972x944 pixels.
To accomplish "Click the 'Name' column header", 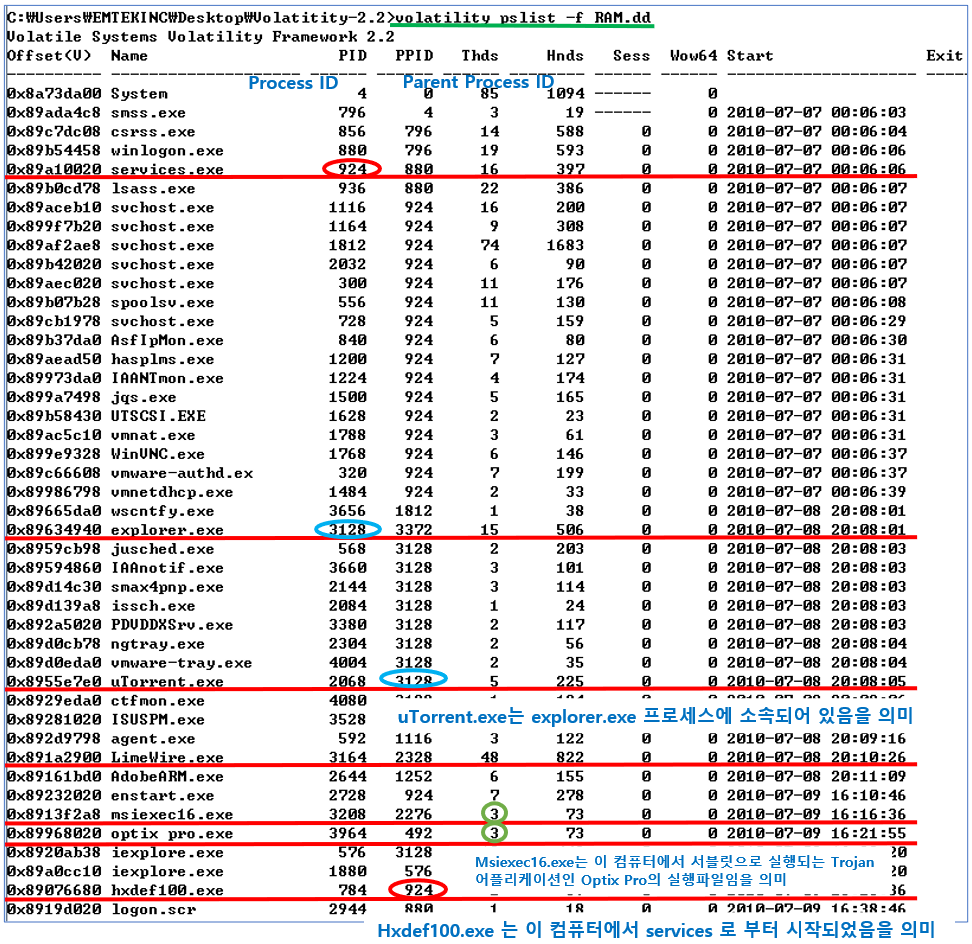I will click(129, 56).
